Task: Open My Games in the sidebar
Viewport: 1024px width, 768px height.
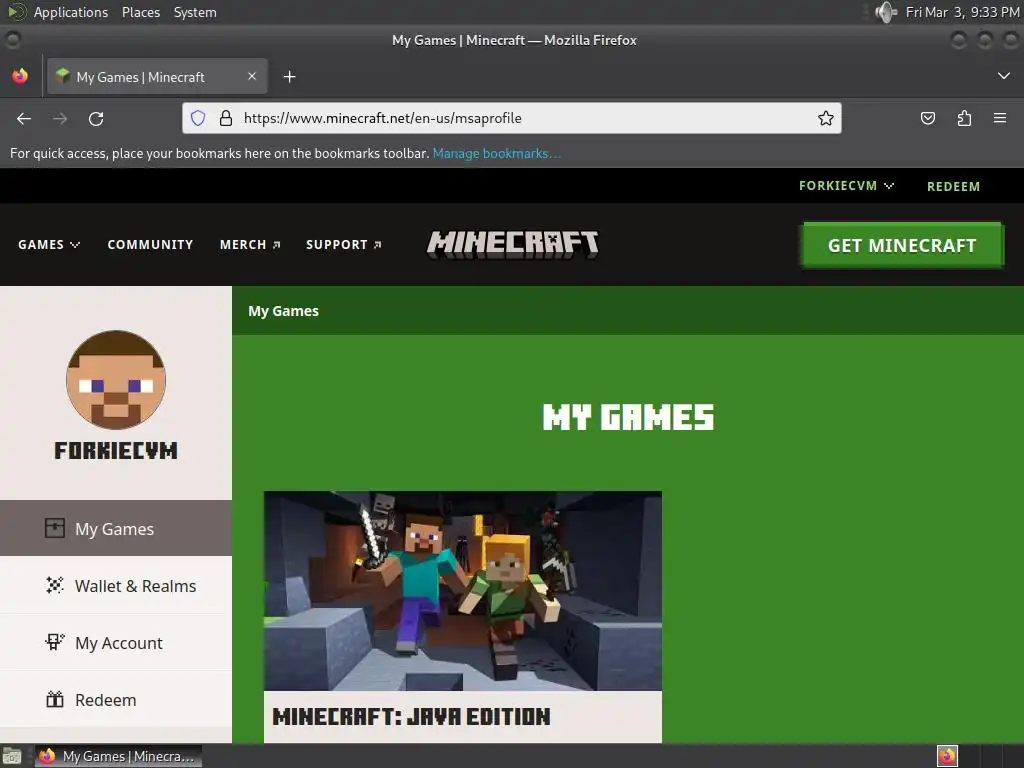Action: click(x=116, y=528)
